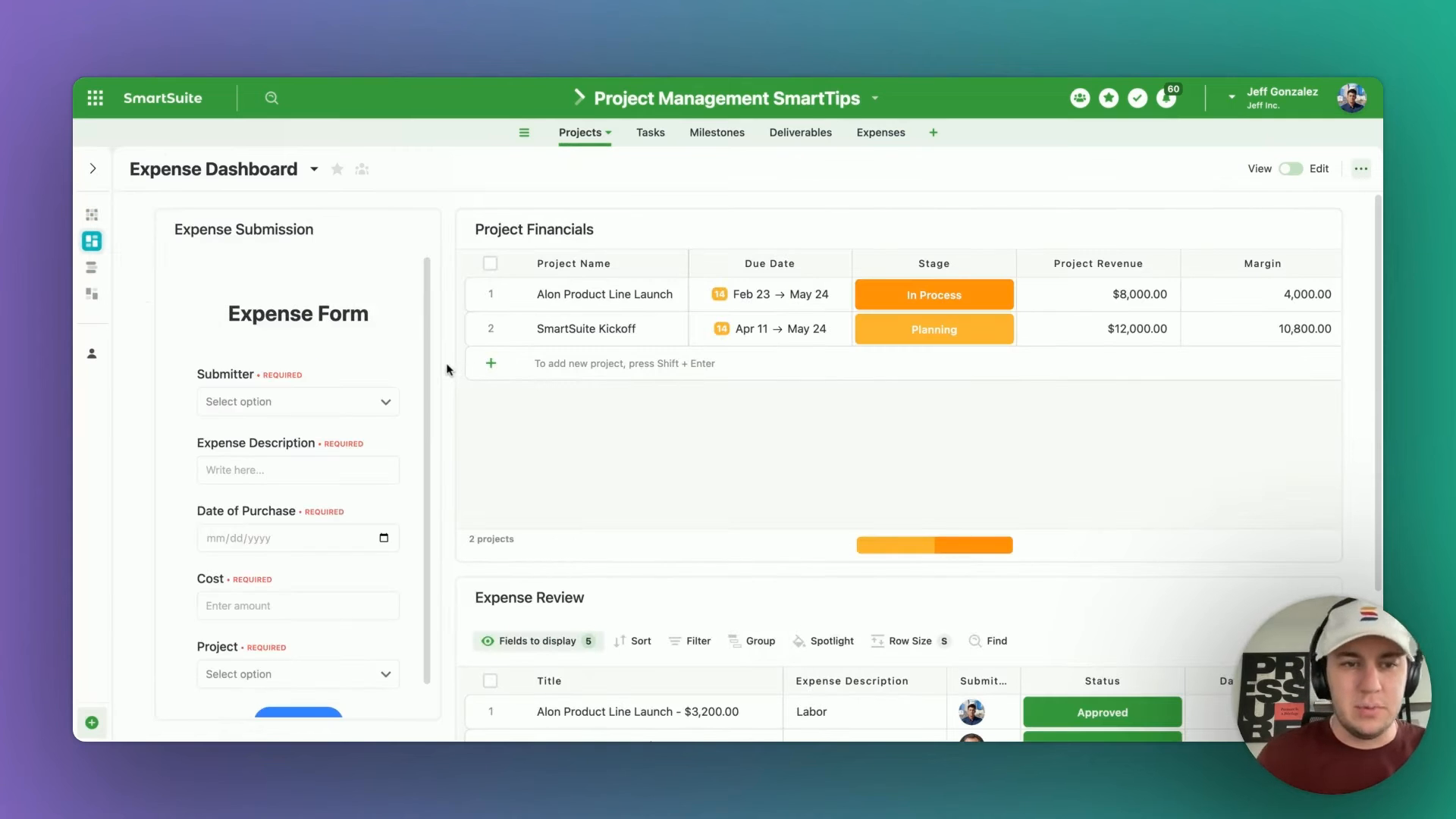The image size is (1456, 819).
Task: Click the people/contacts sidebar icon
Action: pos(92,354)
